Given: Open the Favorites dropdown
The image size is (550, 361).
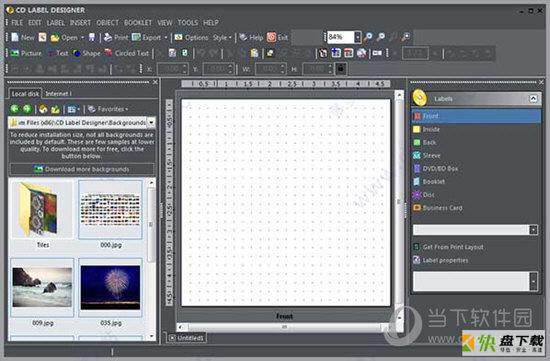Looking at the screenshot, I should click(108, 109).
